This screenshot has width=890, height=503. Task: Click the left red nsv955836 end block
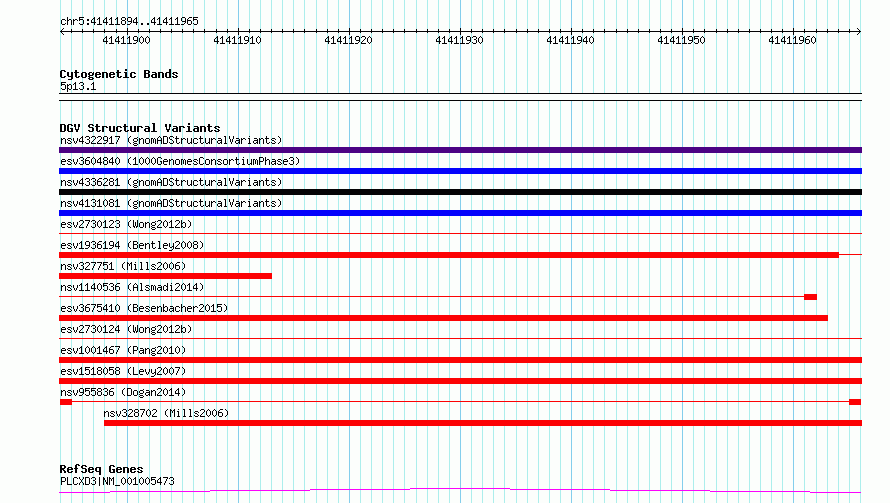click(x=66, y=402)
